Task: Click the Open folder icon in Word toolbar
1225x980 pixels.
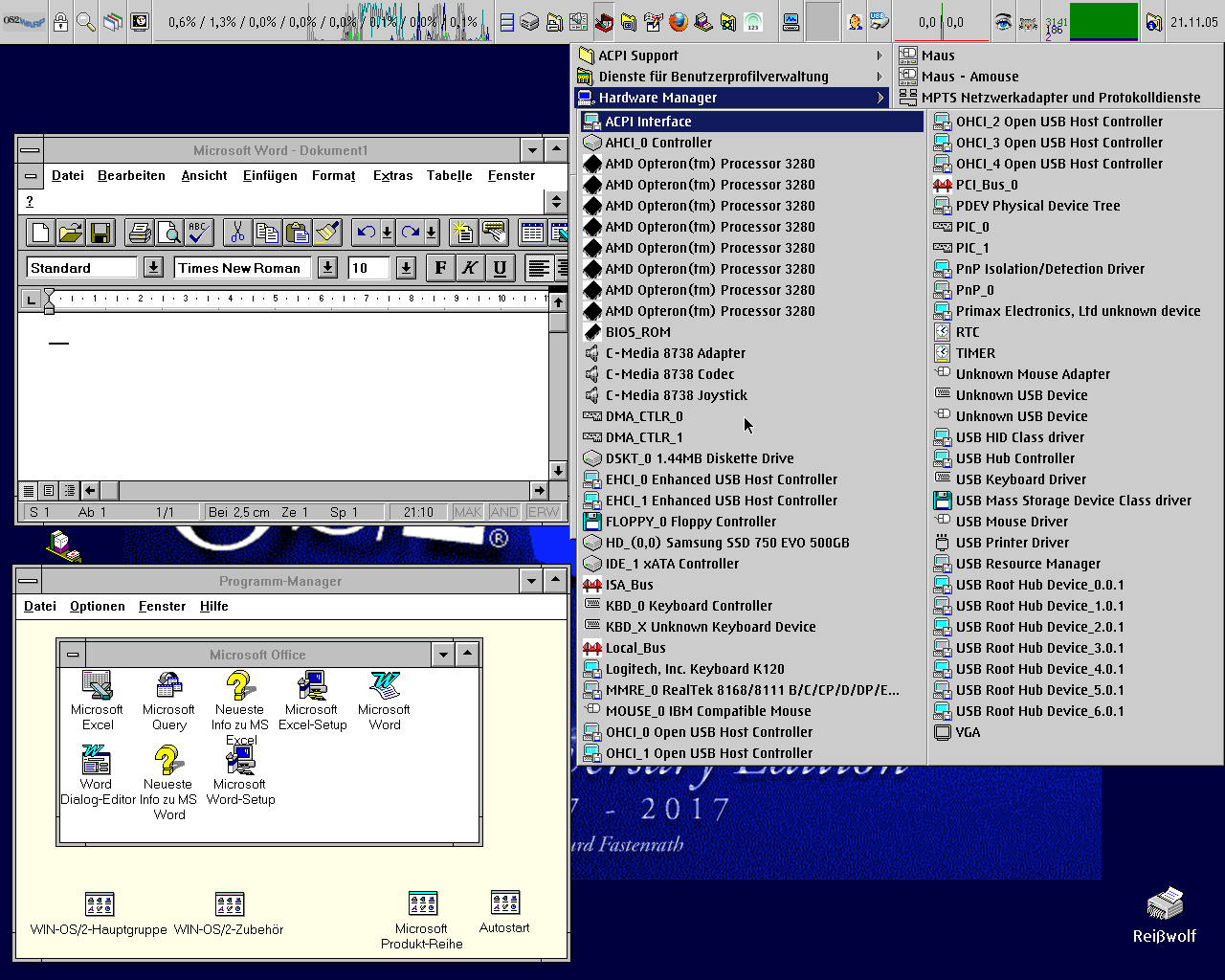Action: point(70,233)
